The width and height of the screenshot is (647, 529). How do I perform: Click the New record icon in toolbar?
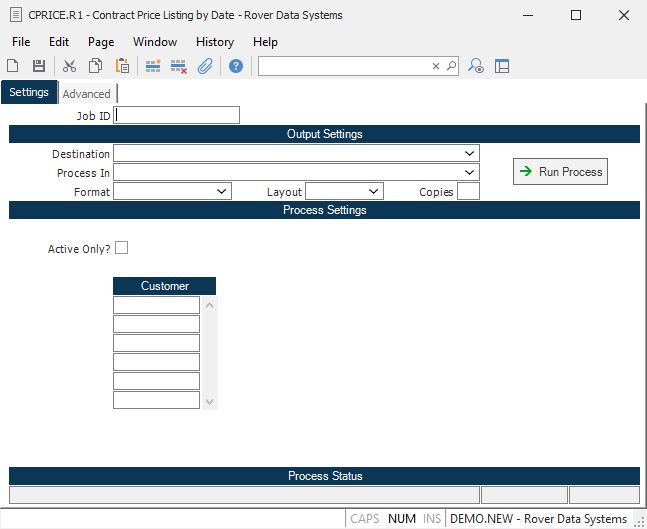tap(13, 66)
